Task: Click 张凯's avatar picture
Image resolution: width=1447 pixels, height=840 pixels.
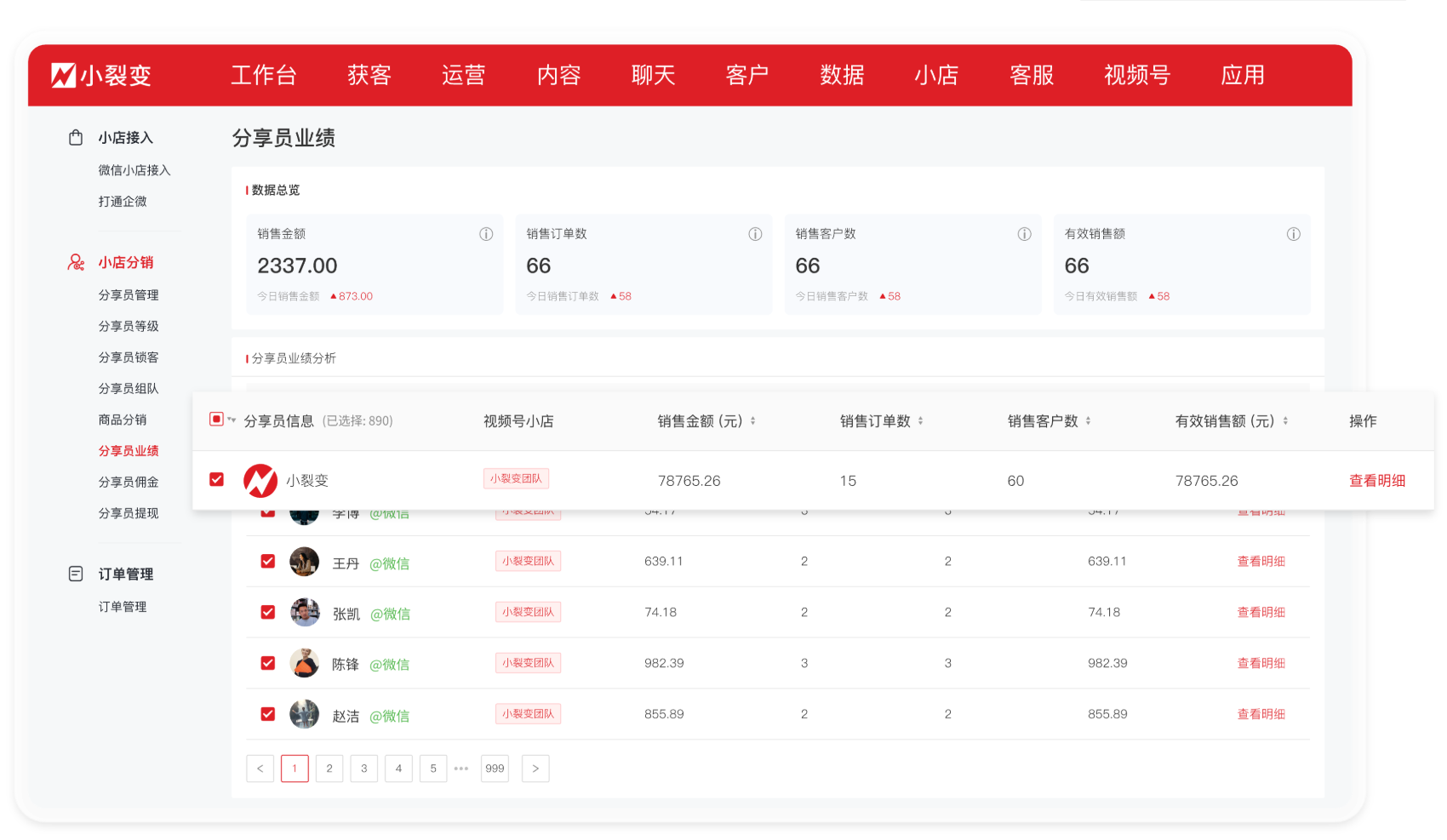Action: coord(304,613)
